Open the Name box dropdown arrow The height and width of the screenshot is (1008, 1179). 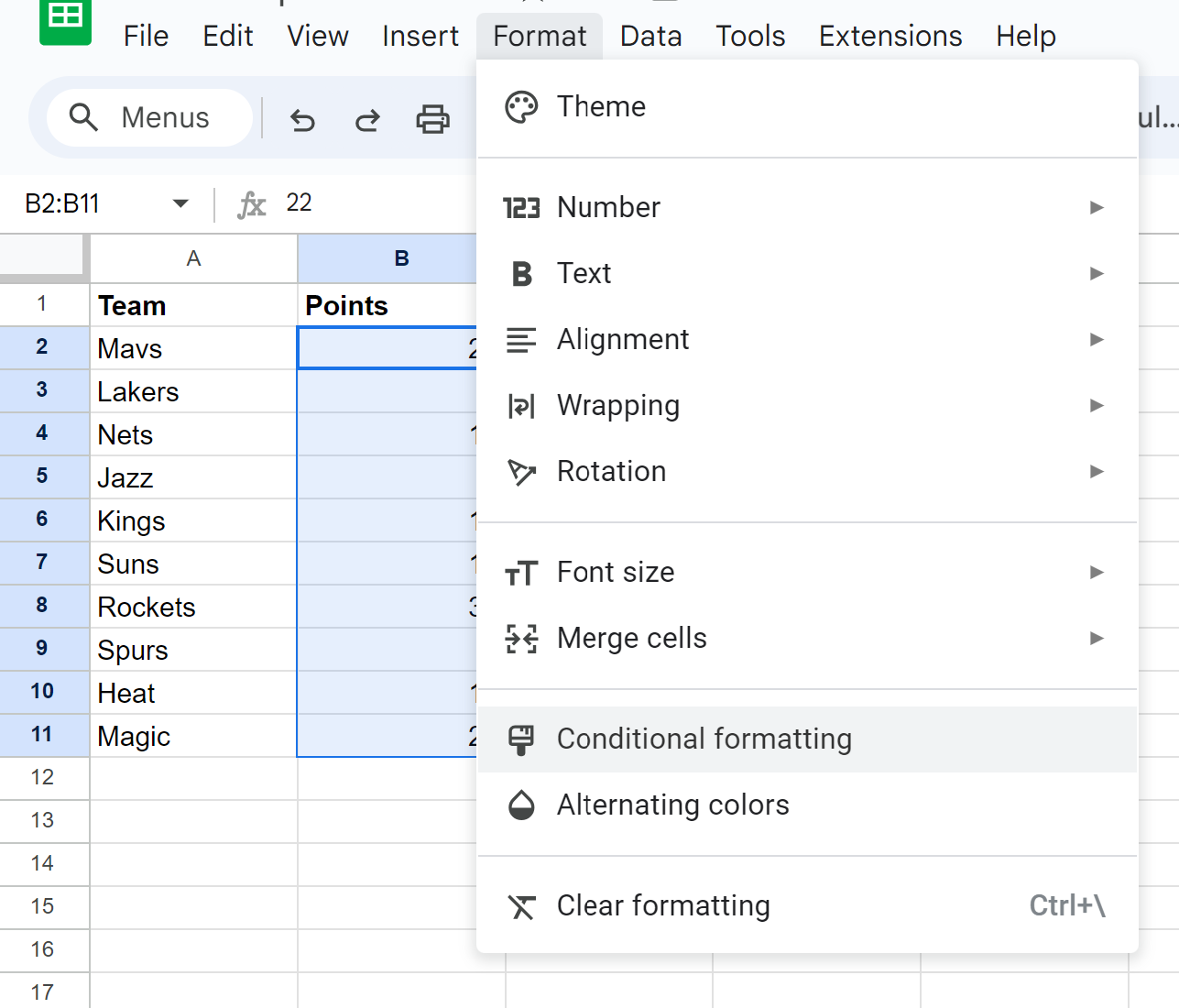click(x=180, y=203)
